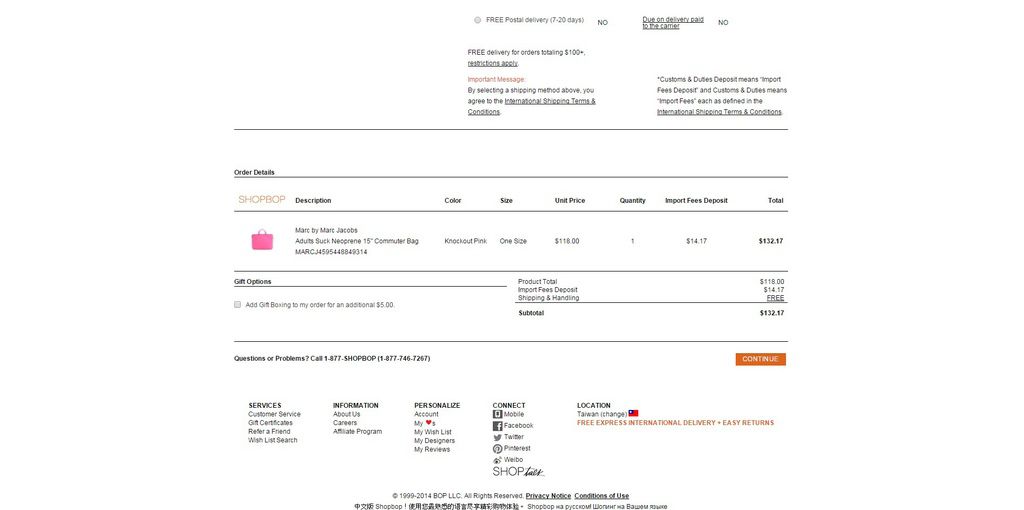Click the orange CONTINUE button
The height and width of the screenshot is (510, 1024).
(760, 359)
